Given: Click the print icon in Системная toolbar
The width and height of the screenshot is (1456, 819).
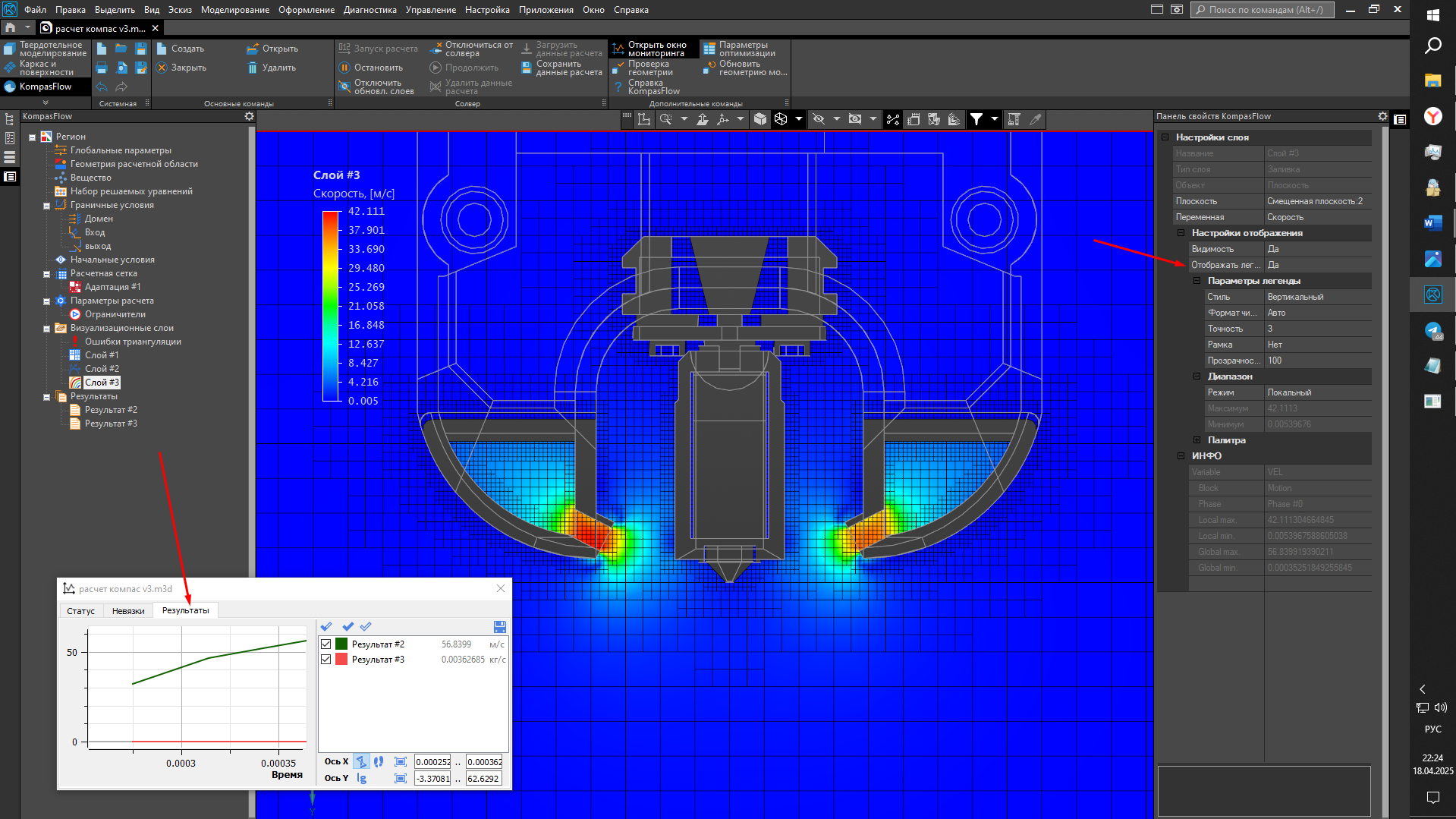Looking at the screenshot, I should click(102, 68).
